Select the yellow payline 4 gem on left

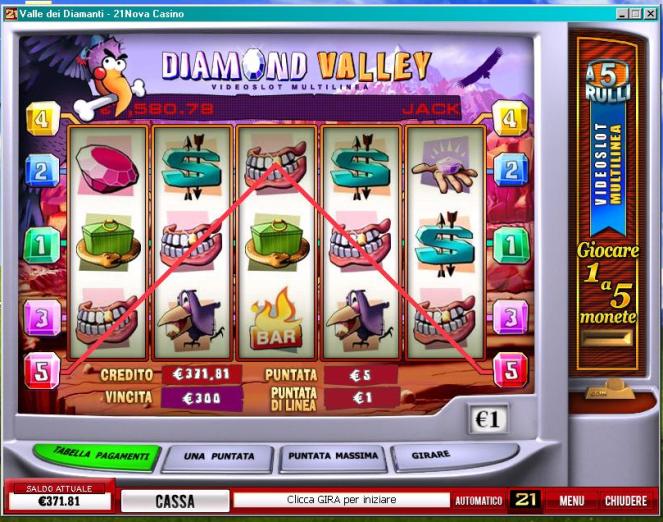(x=43, y=119)
